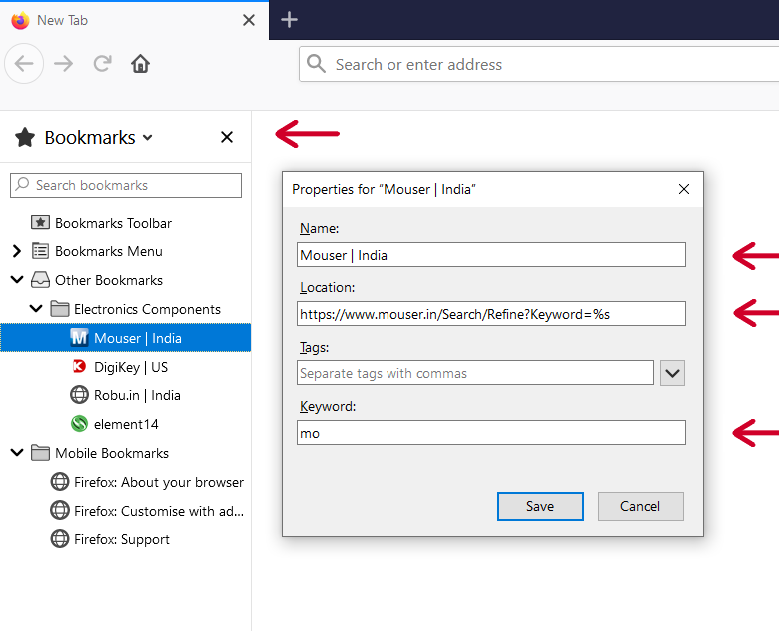Open Firefox: About your browser bookmark

(x=159, y=482)
